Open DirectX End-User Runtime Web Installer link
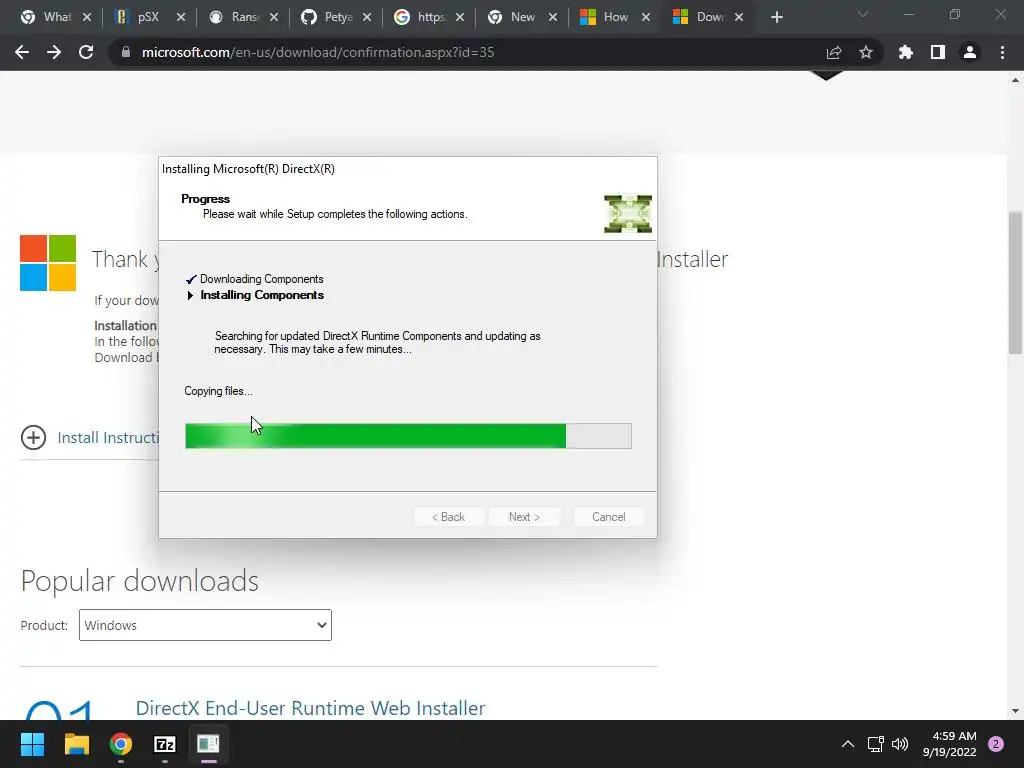Screen dimensions: 1024x768 click(310, 708)
